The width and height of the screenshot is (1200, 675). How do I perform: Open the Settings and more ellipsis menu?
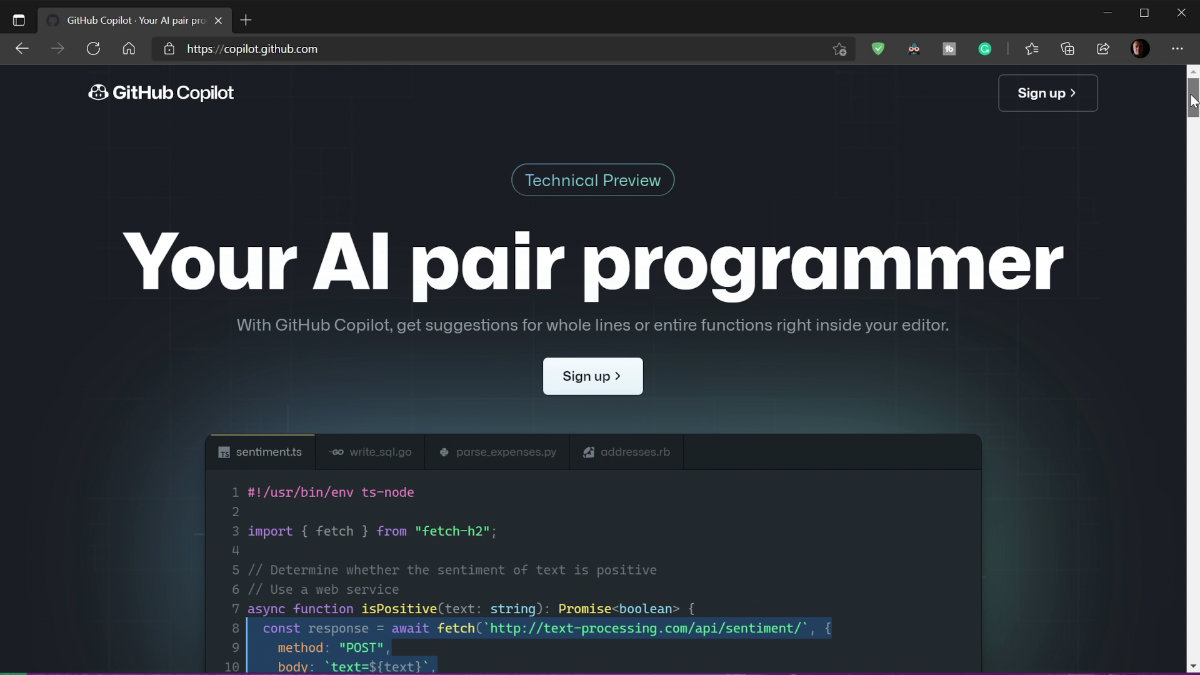coord(1177,48)
